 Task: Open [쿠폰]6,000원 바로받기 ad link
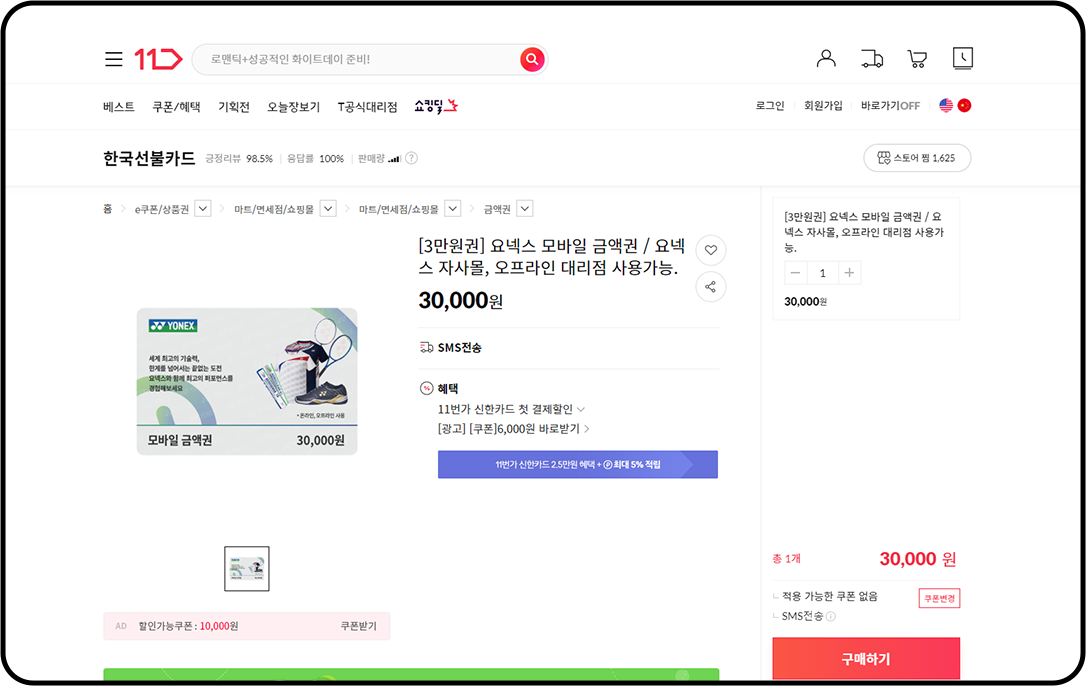(513, 429)
